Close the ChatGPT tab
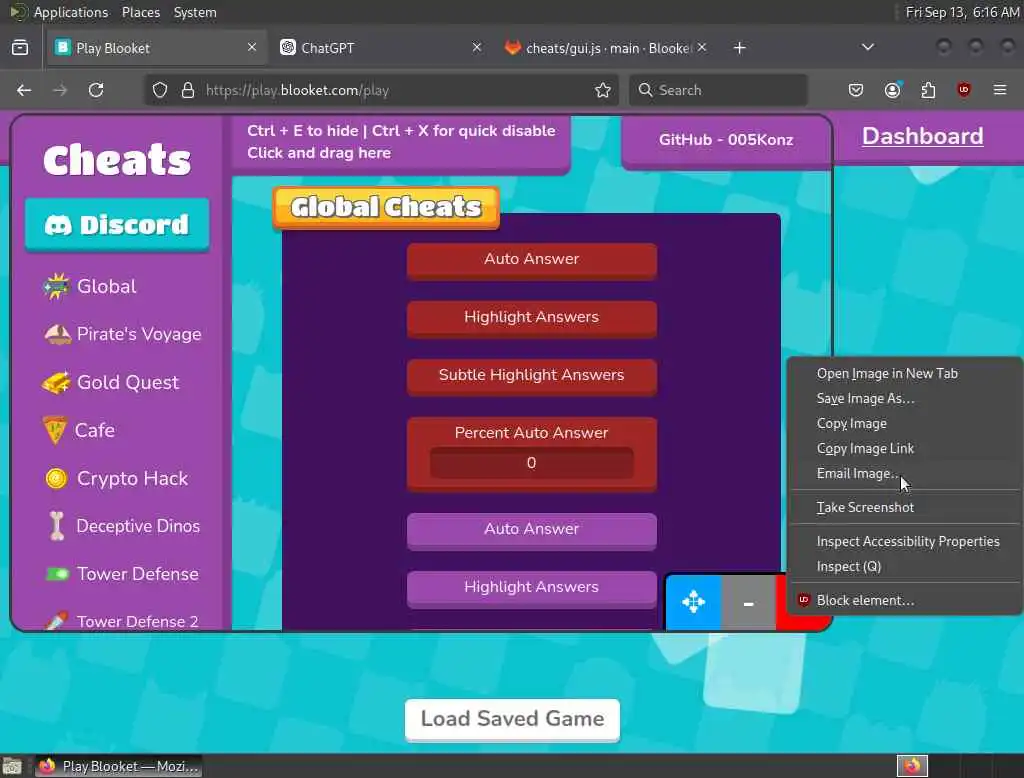This screenshot has width=1024, height=778. 477,47
